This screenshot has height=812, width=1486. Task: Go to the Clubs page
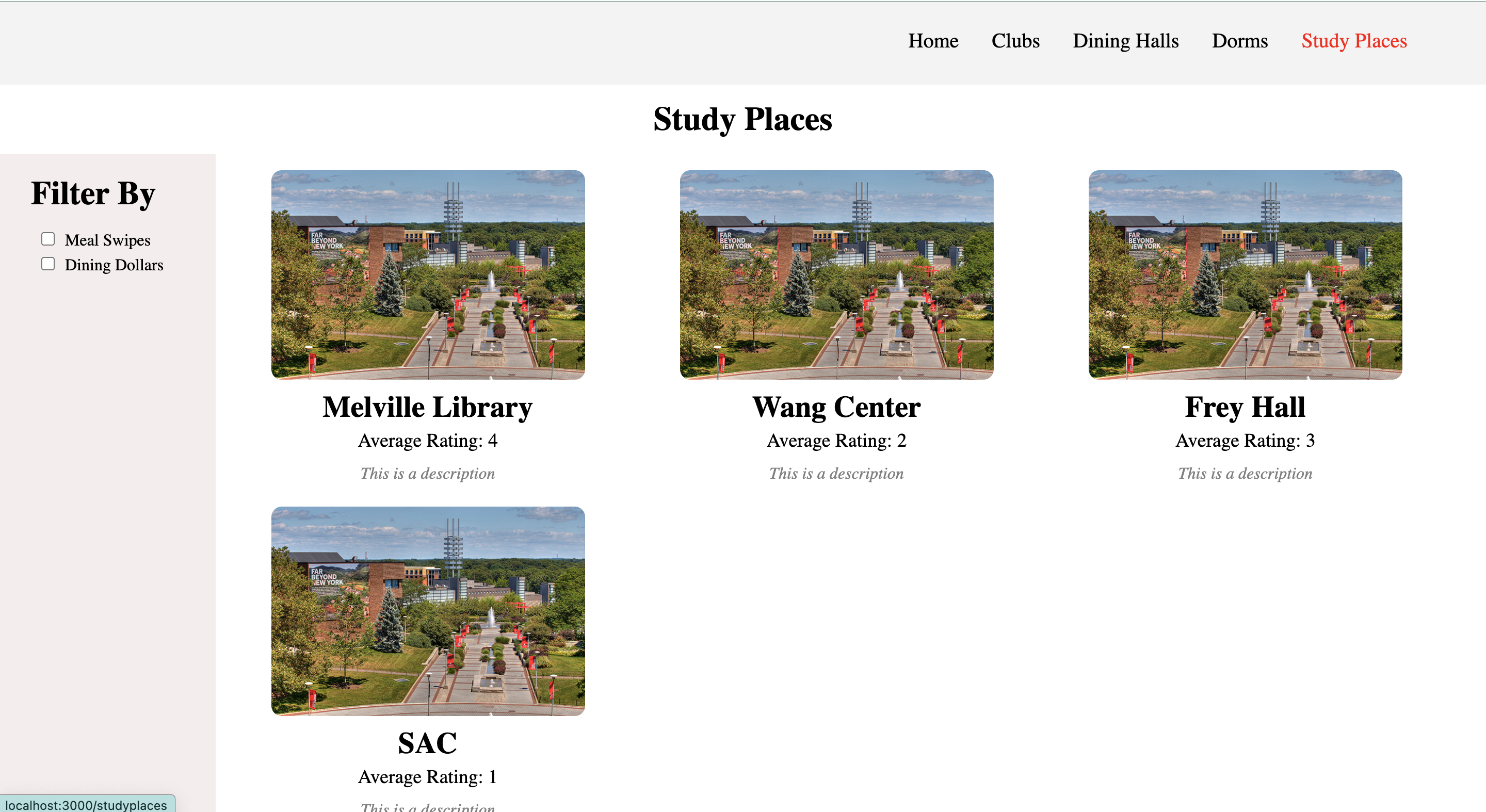tap(1015, 41)
